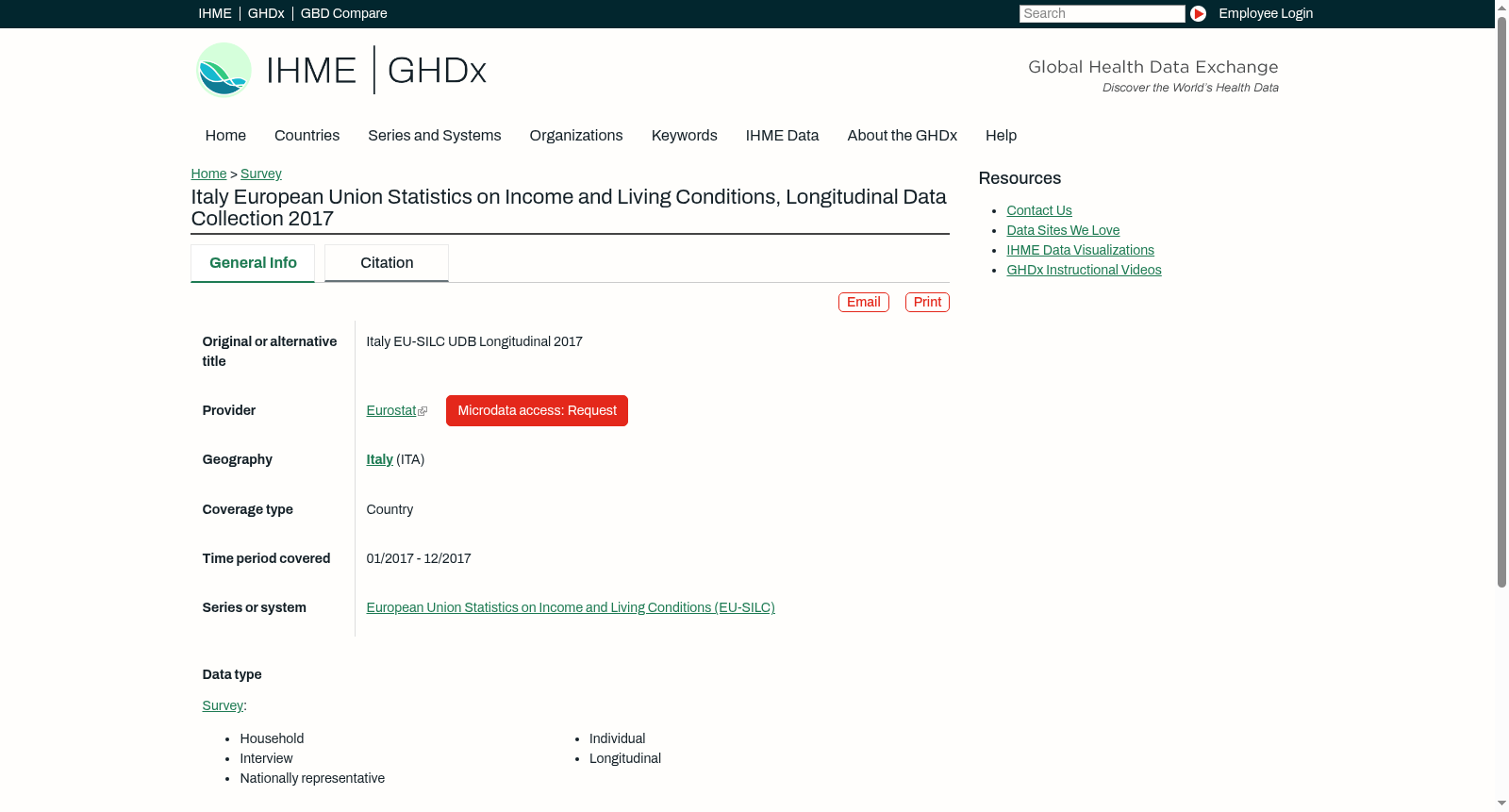
Task: Click the 'Time period covered' label
Action: (x=266, y=558)
